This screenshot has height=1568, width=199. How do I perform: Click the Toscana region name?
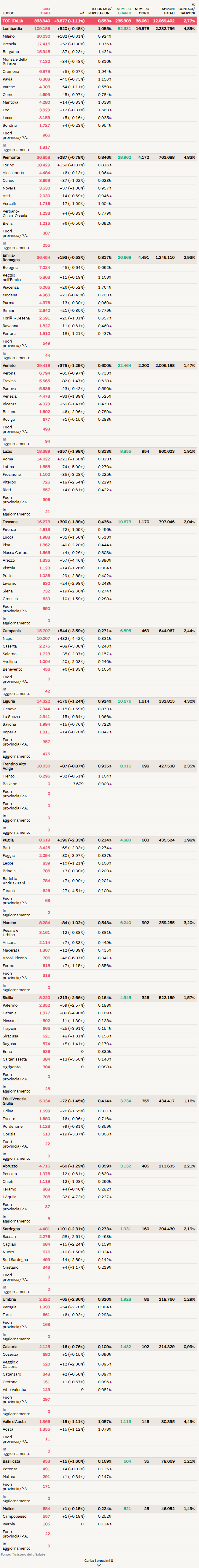click(x=10, y=522)
